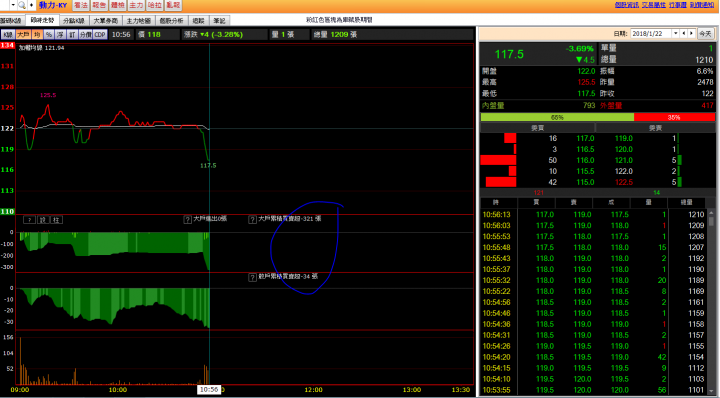Click the small ? button in the indicator panel

pyautogui.click(x=29, y=220)
